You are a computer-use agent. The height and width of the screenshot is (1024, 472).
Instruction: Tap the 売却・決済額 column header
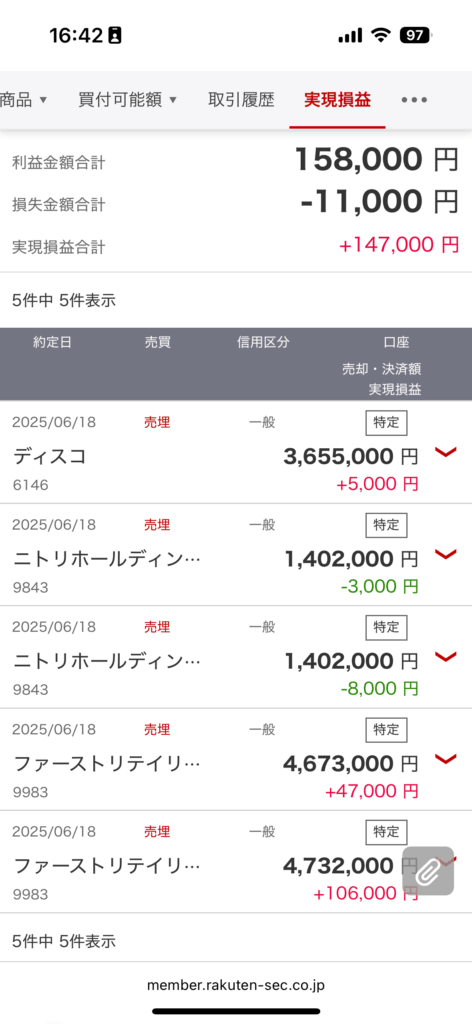point(382,368)
